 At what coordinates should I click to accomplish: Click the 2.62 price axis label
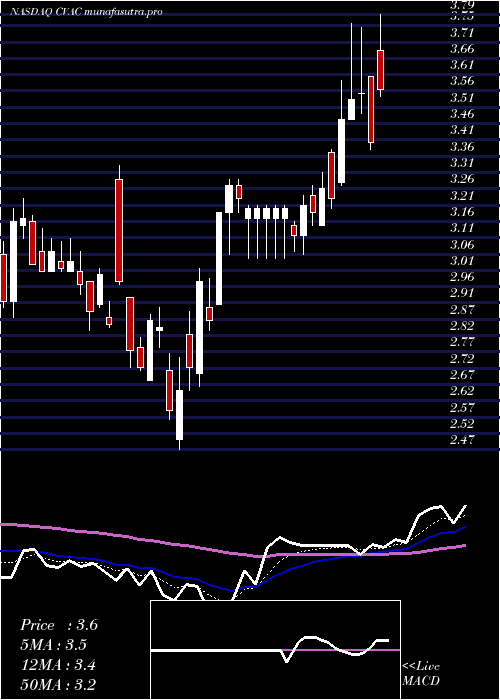pos(461,391)
